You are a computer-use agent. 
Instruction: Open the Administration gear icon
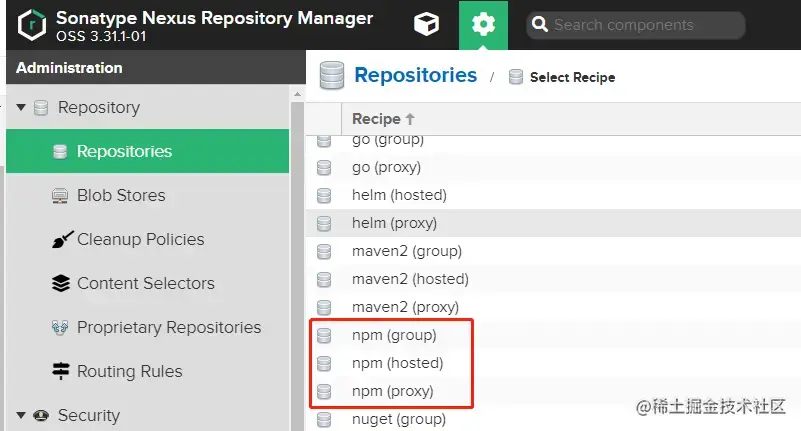coord(483,25)
